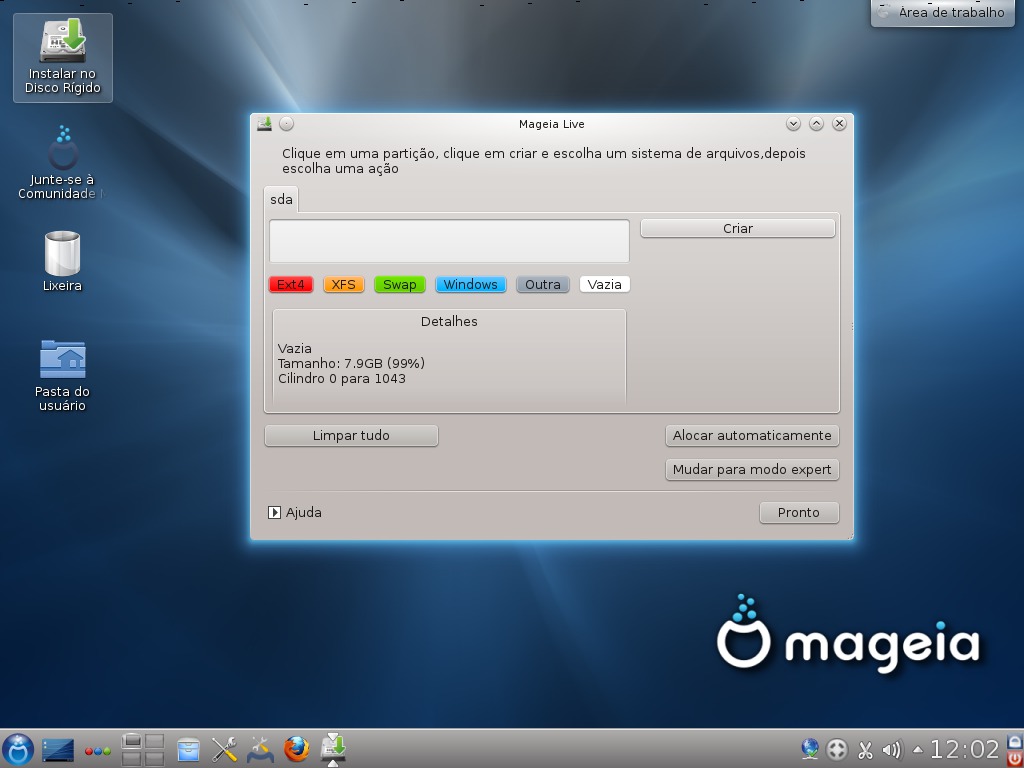Expand the Ajuda help section
1024x768 pixels.
pyautogui.click(x=295, y=513)
